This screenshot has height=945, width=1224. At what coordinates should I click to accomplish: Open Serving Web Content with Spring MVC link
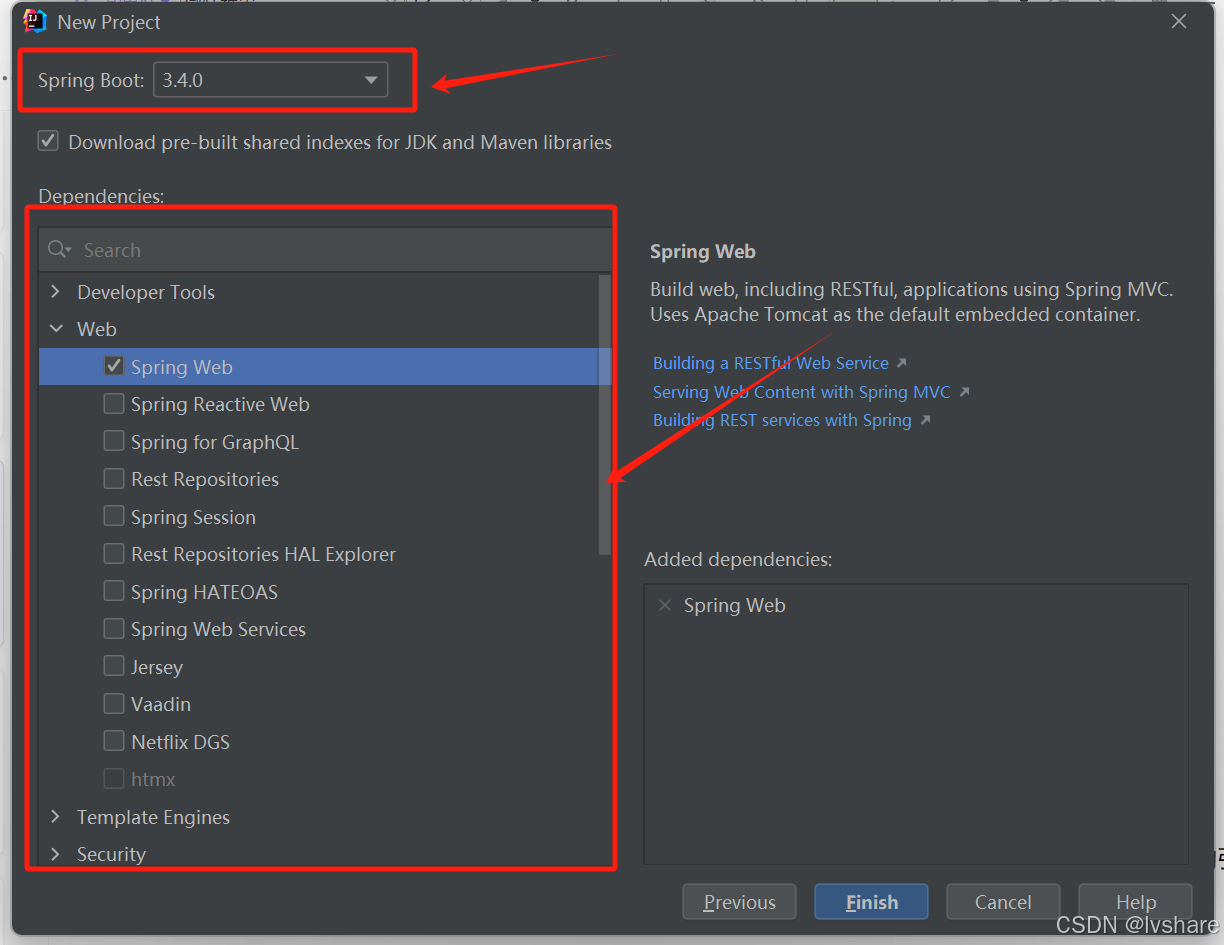(802, 392)
